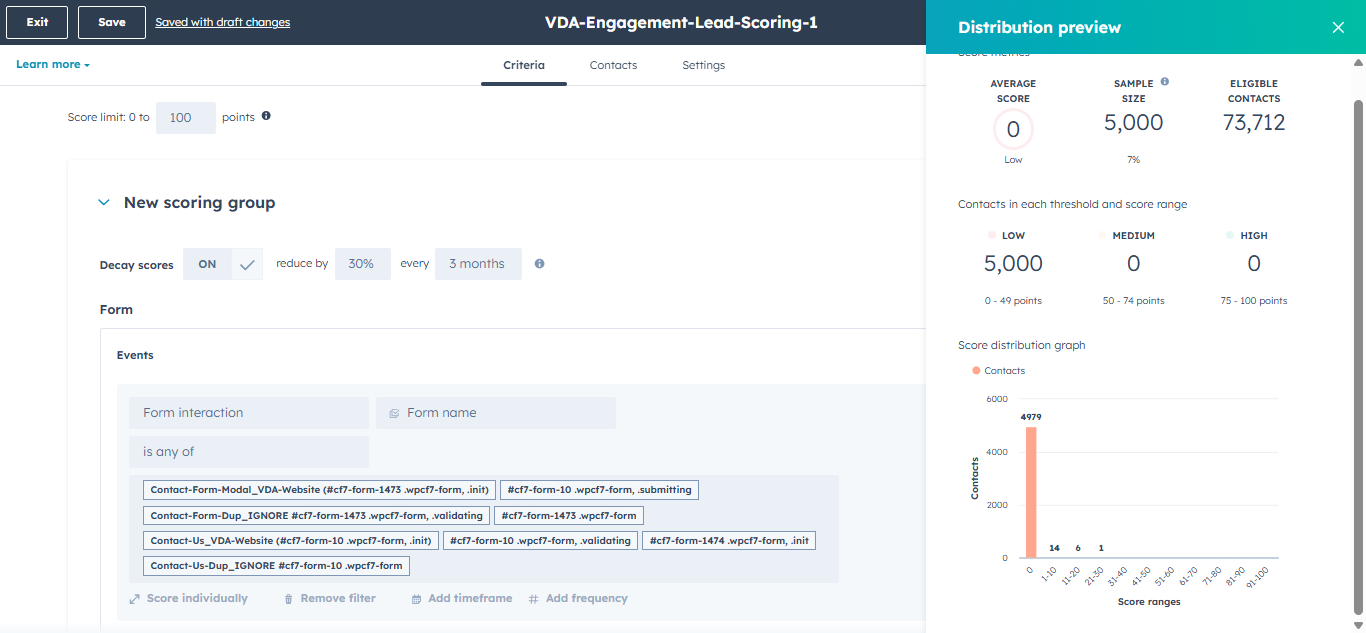Click the Score individually arrows icon
Screen dimensions: 1366x633
(x=135, y=599)
